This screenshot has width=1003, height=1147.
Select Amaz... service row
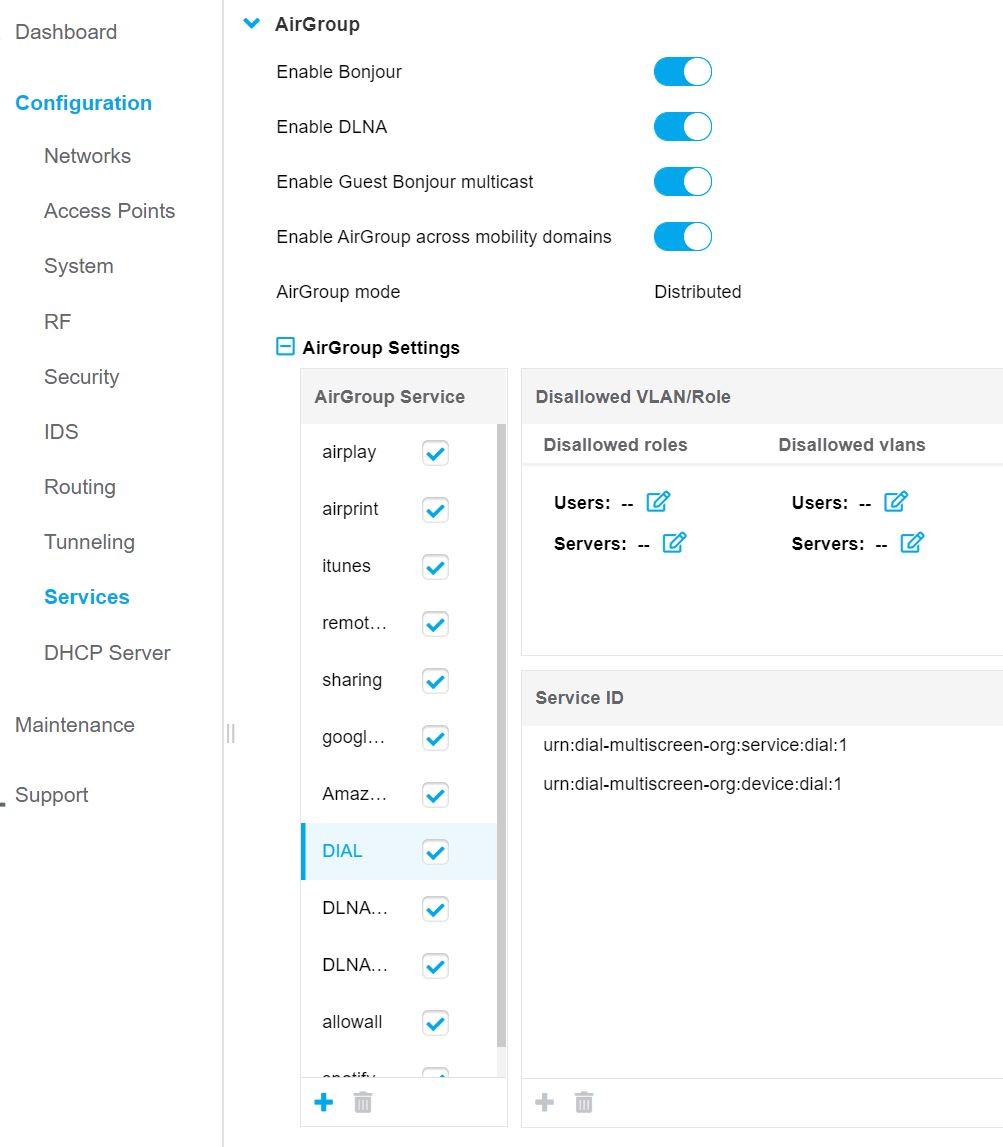(x=399, y=794)
